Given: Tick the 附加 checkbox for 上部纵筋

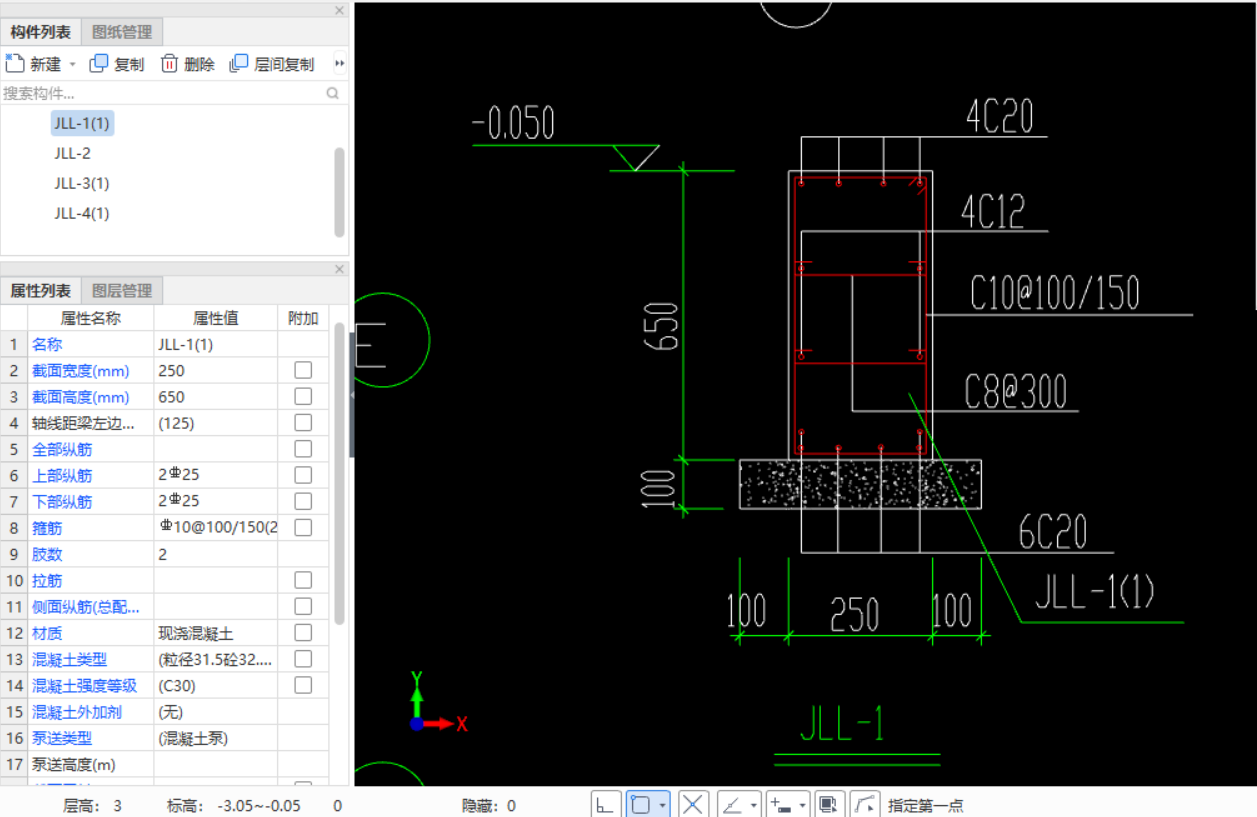Looking at the screenshot, I should (x=303, y=475).
